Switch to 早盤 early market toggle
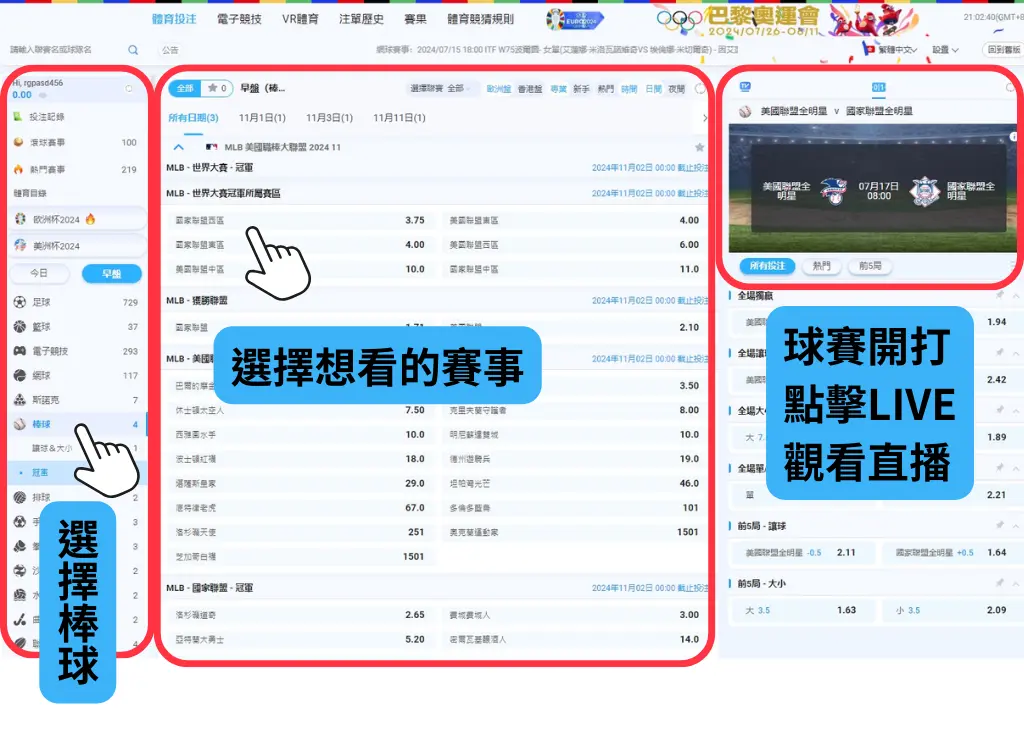 112,274
